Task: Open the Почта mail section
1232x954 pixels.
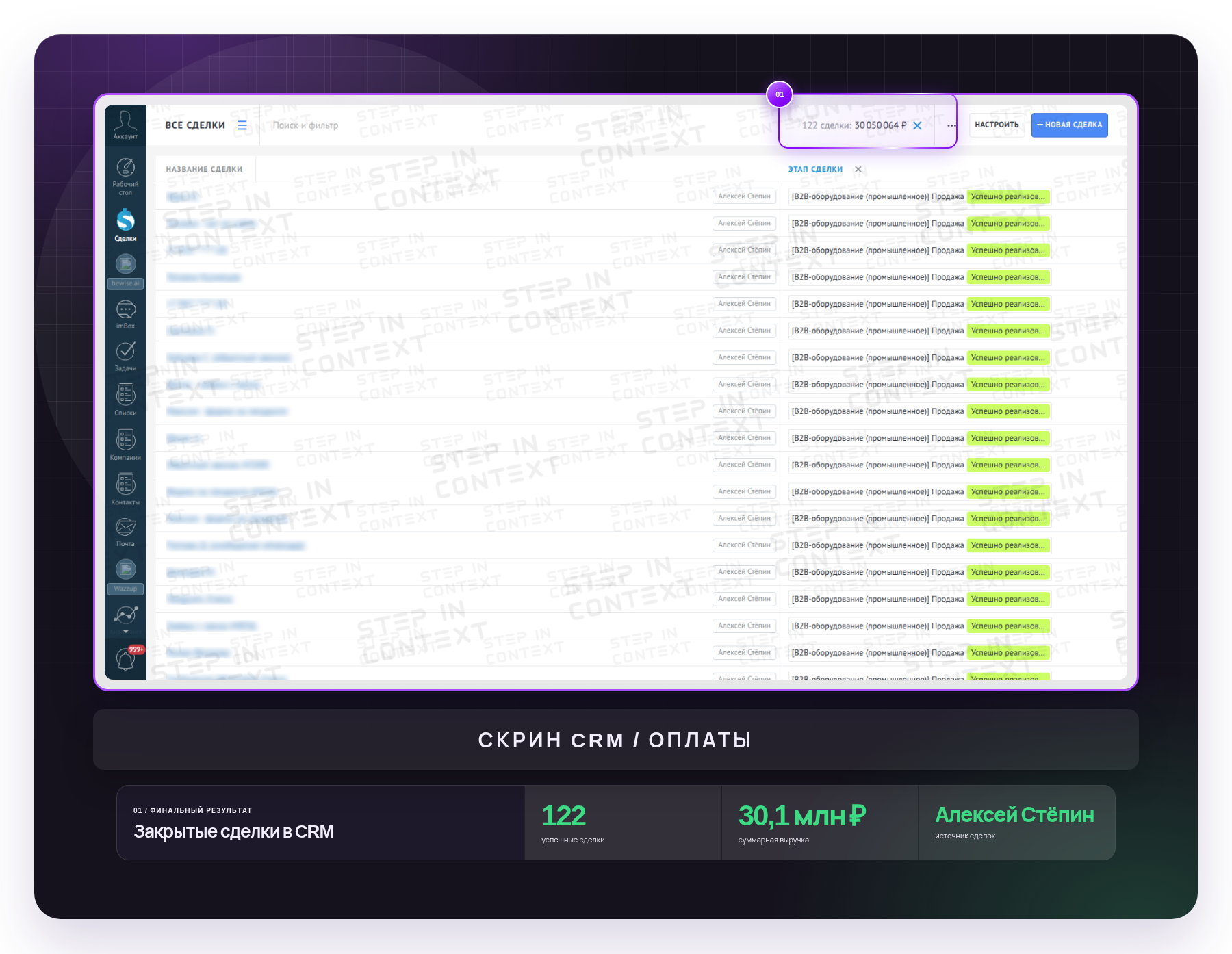Action: [x=125, y=532]
